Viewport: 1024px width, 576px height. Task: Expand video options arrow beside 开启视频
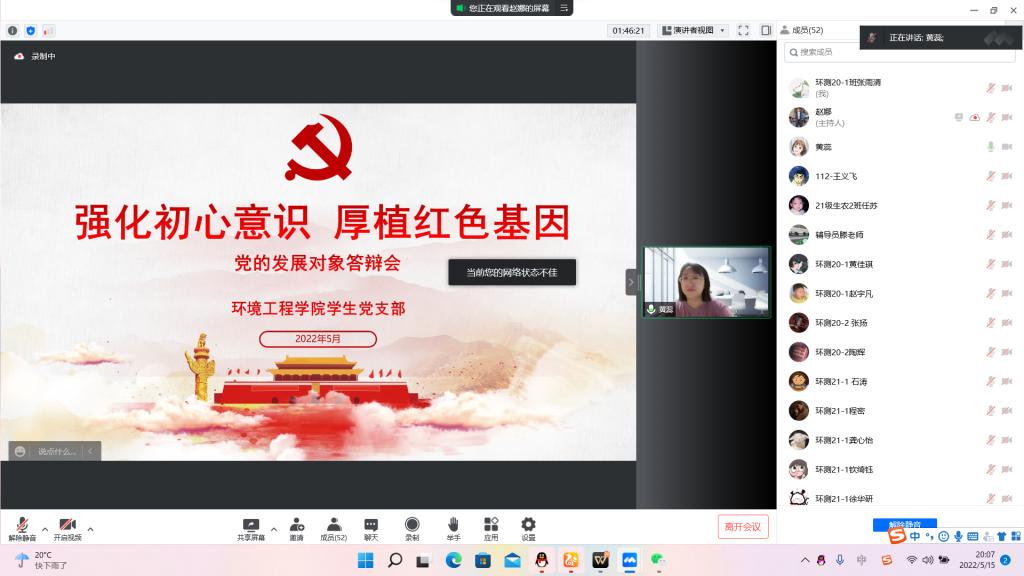point(90,529)
